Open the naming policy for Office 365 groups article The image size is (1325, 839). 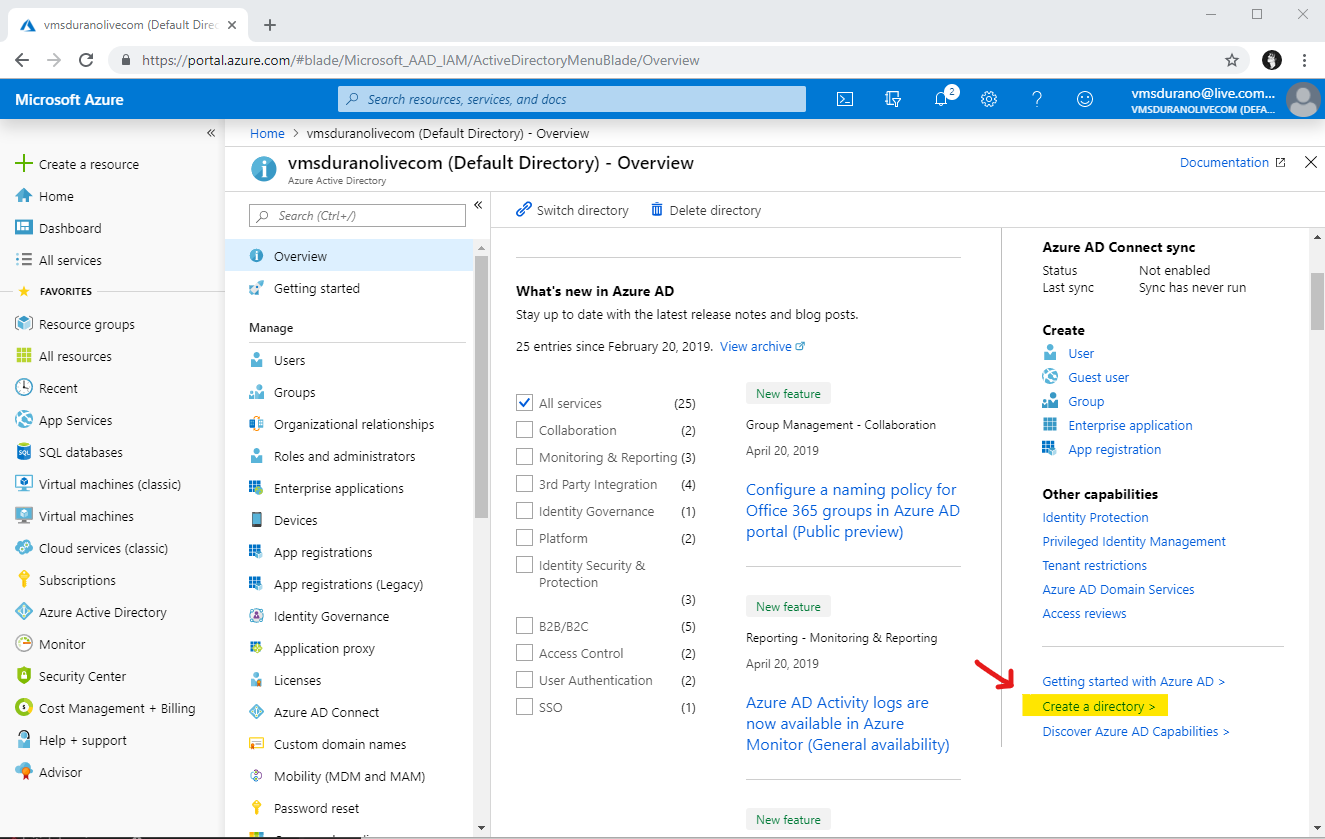(852, 510)
